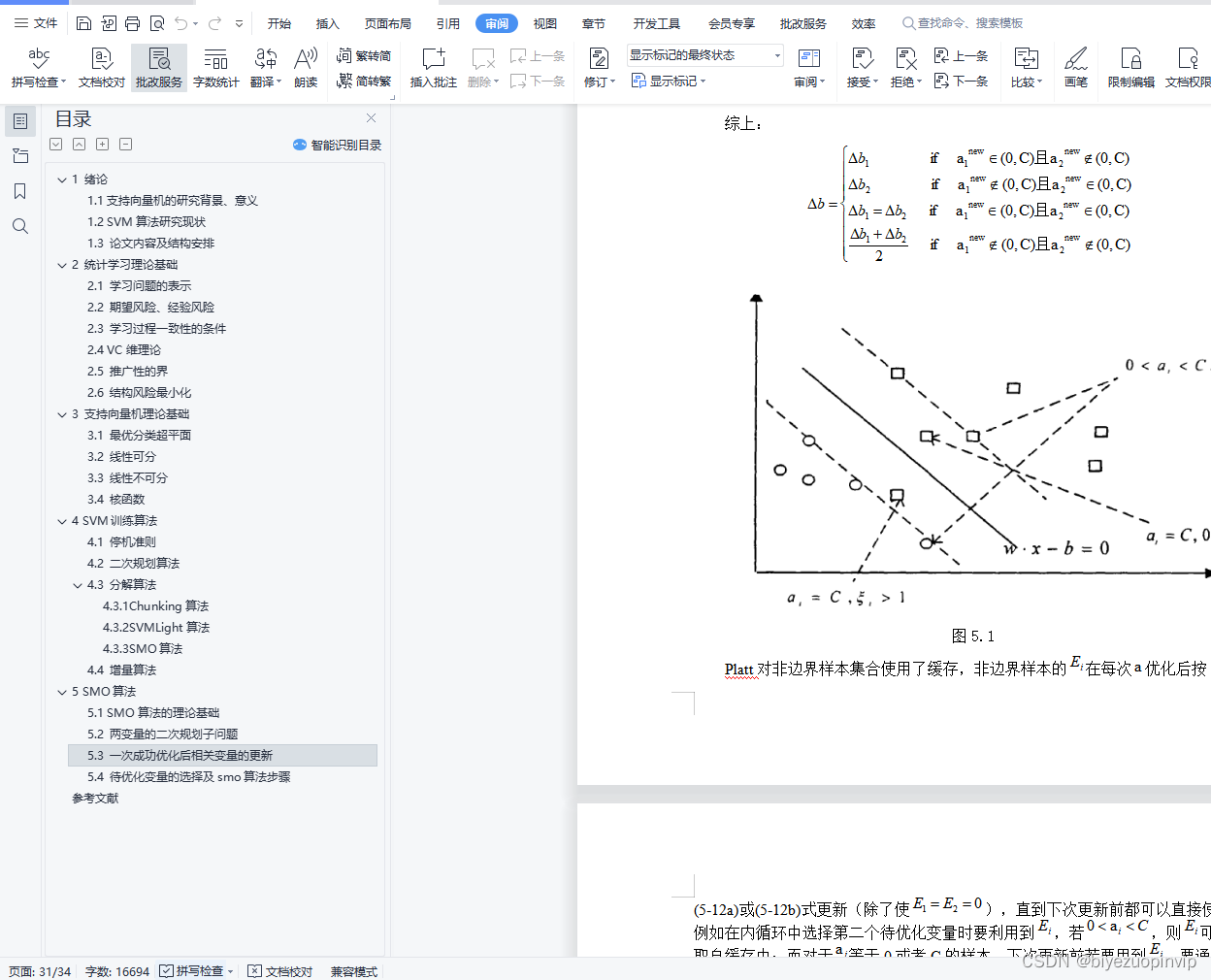
Task: Go to heading 4.3.3SMO 算法
Action: (143, 649)
